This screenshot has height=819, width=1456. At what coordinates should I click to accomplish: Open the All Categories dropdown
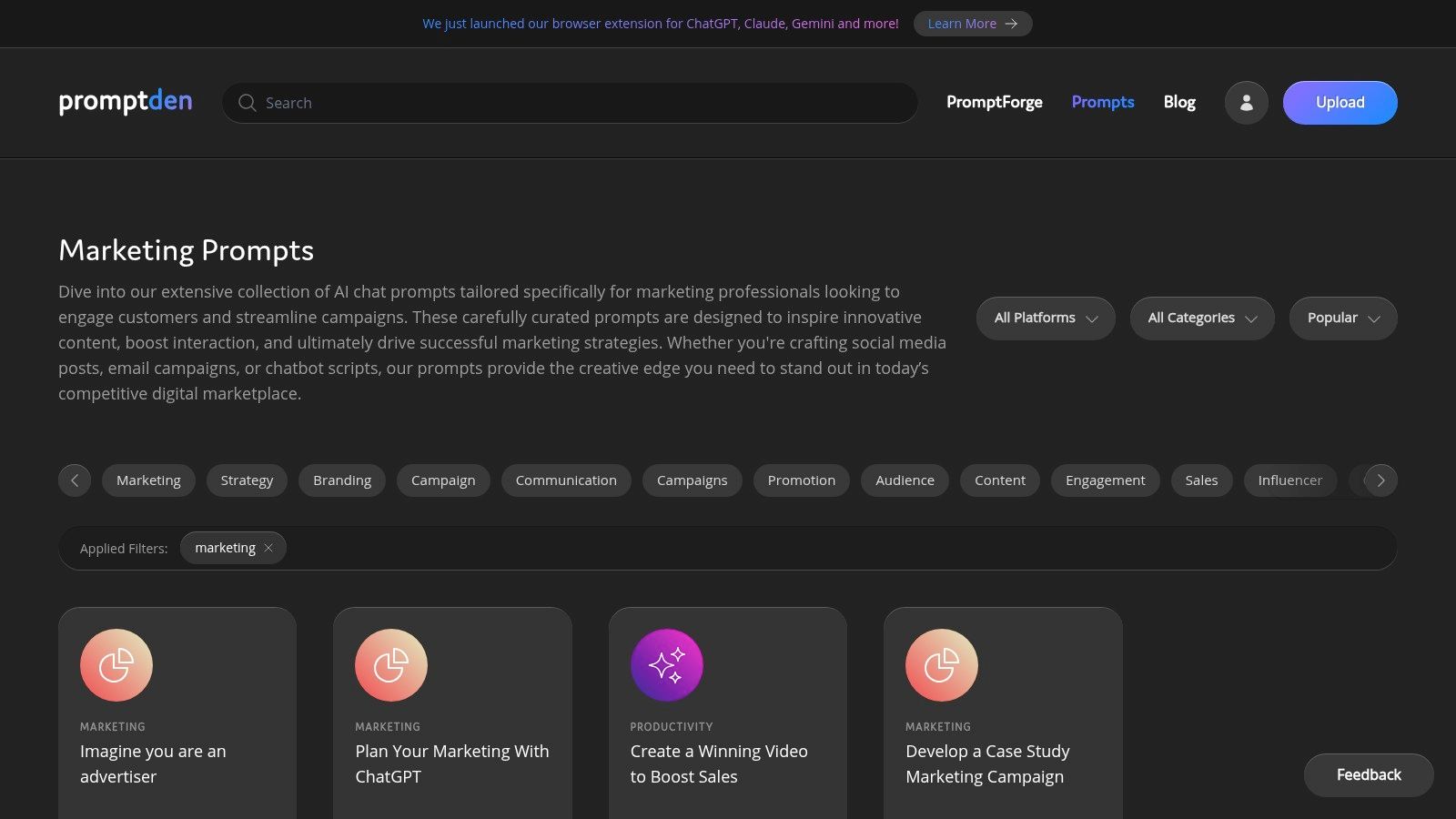(1201, 318)
